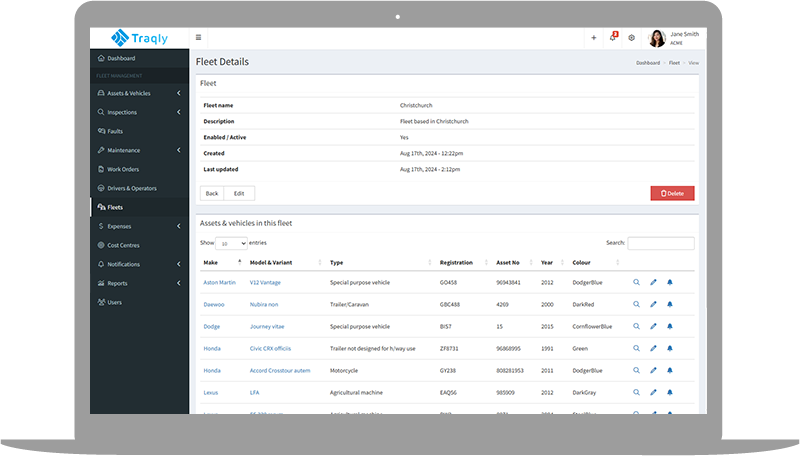View magnifier for Honda Civic CRX row
Viewport: 800px width, 456px height.
[636, 348]
